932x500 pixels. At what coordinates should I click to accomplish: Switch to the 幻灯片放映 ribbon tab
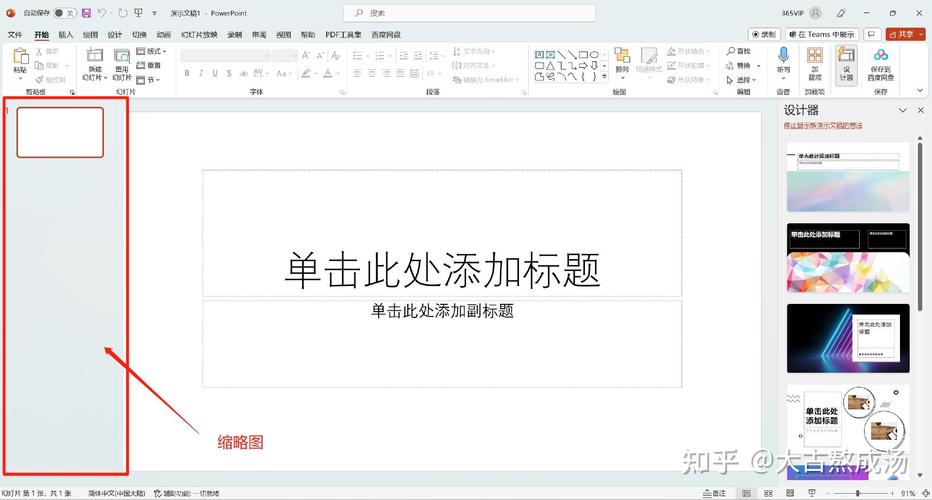tap(199, 34)
